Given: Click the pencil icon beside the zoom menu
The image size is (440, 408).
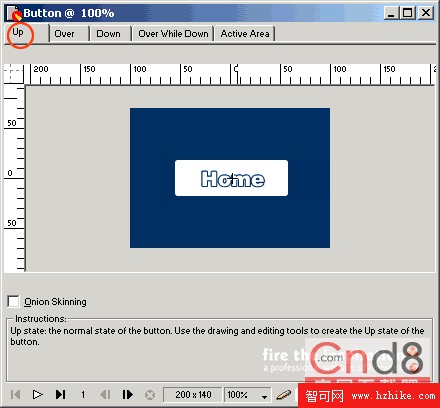Looking at the screenshot, I should tap(284, 395).
